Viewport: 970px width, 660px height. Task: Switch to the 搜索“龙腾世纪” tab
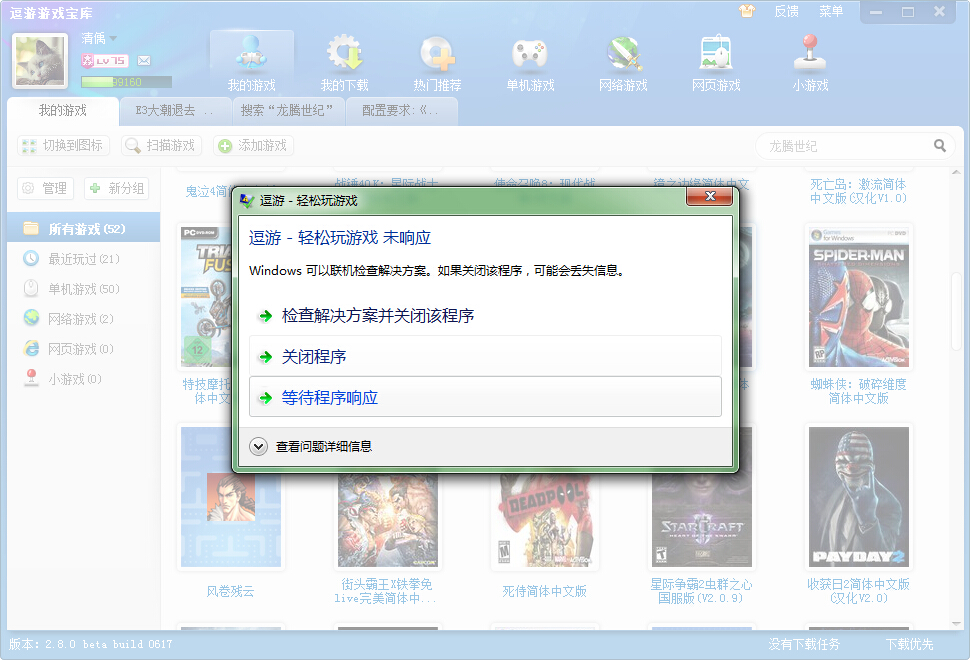coord(286,111)
